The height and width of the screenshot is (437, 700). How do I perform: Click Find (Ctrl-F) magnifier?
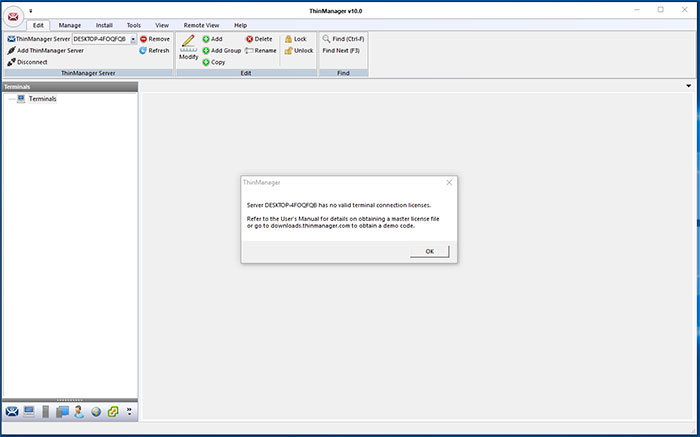pyautogui.click(x=343, y=39)
